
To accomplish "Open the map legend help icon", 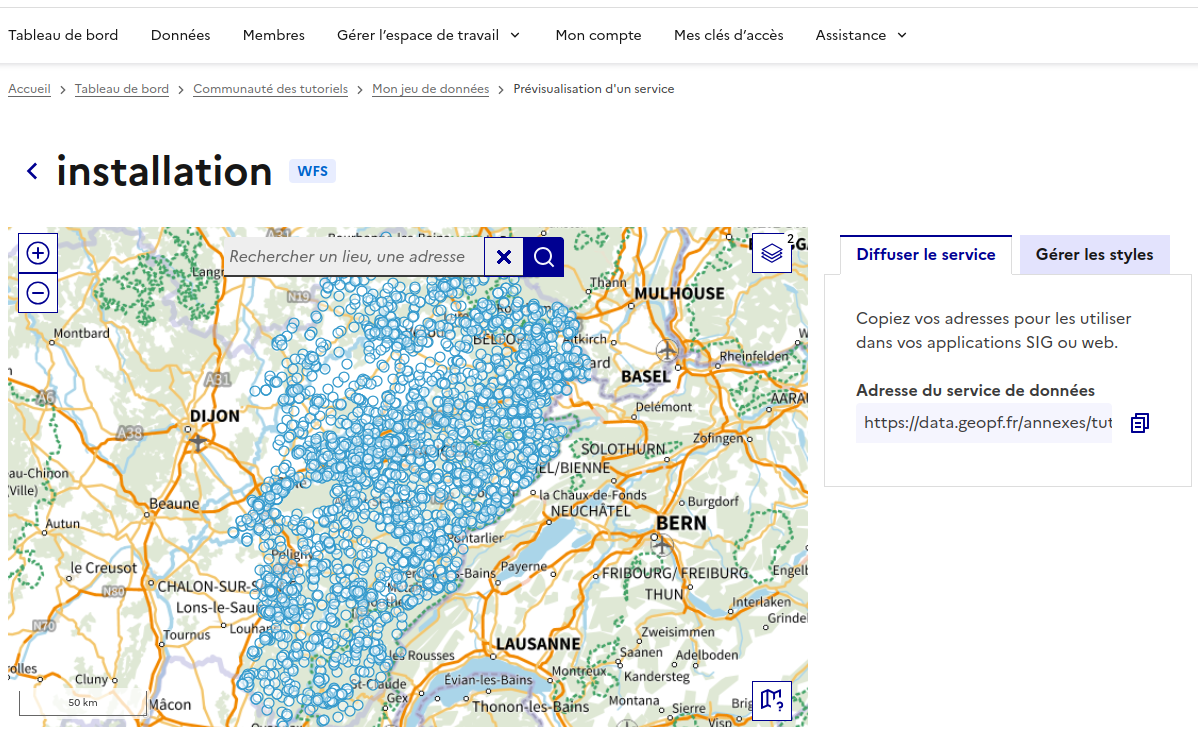I will pyautogui.click(x=772, y=700).
